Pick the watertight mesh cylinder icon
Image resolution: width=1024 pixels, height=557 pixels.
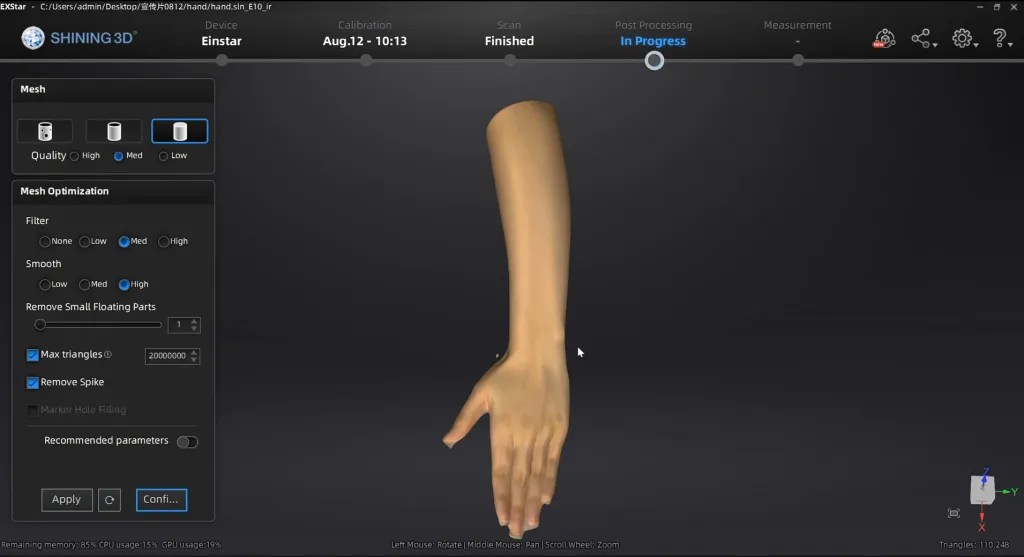[180, 131]
